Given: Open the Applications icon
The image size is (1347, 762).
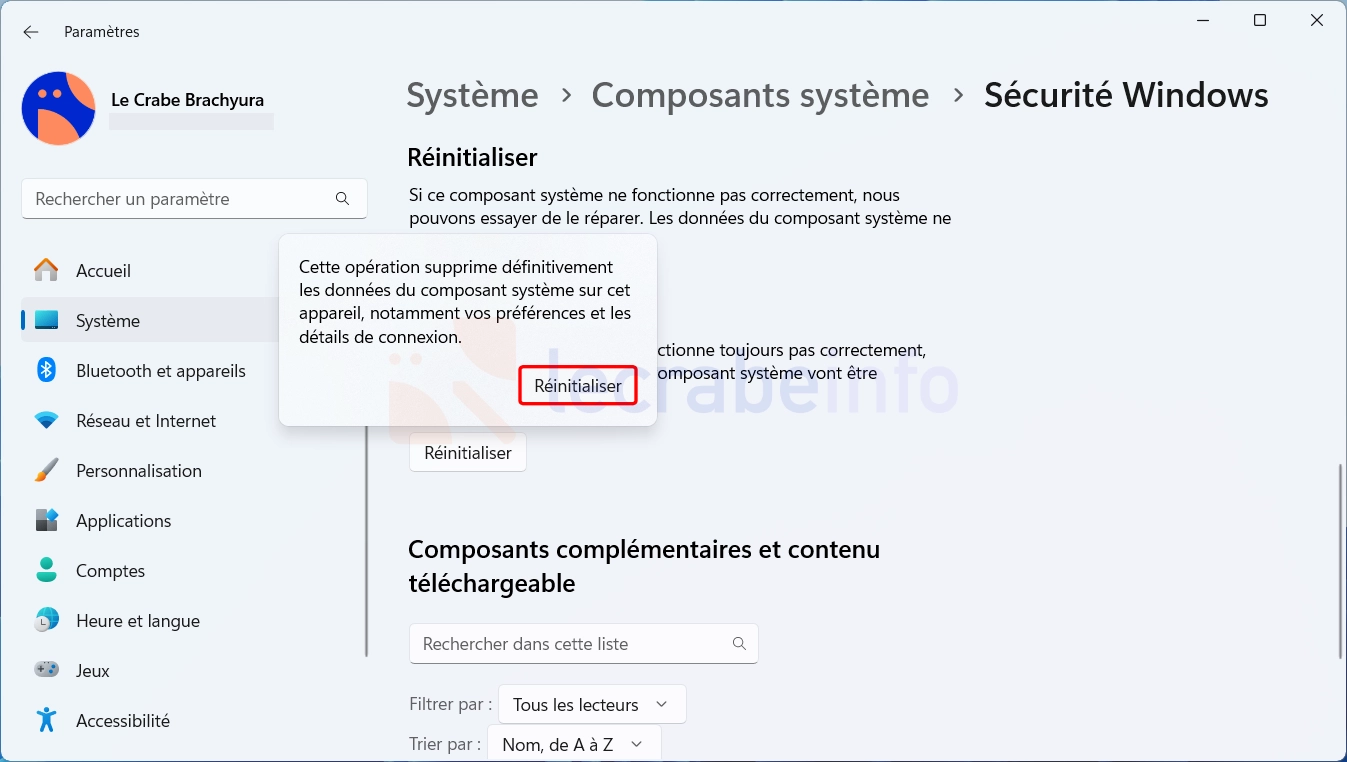Looking at the screenshot, I should click(46, 520).
